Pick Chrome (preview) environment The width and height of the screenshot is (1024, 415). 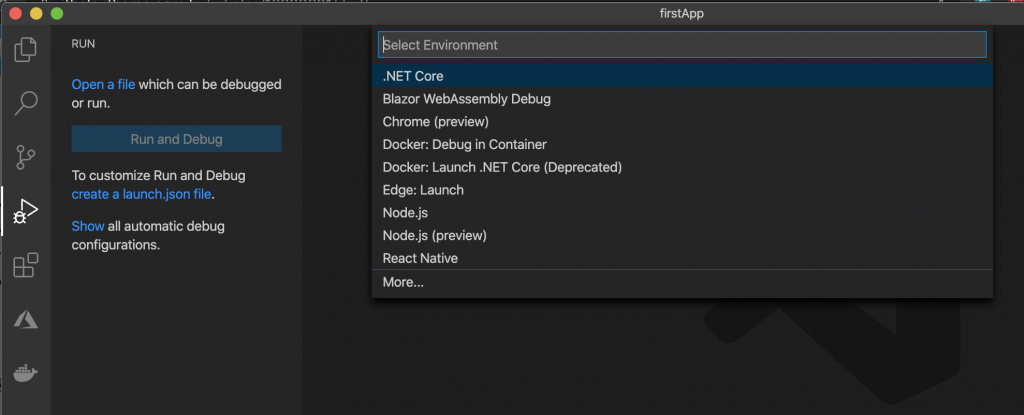point(435,122)
